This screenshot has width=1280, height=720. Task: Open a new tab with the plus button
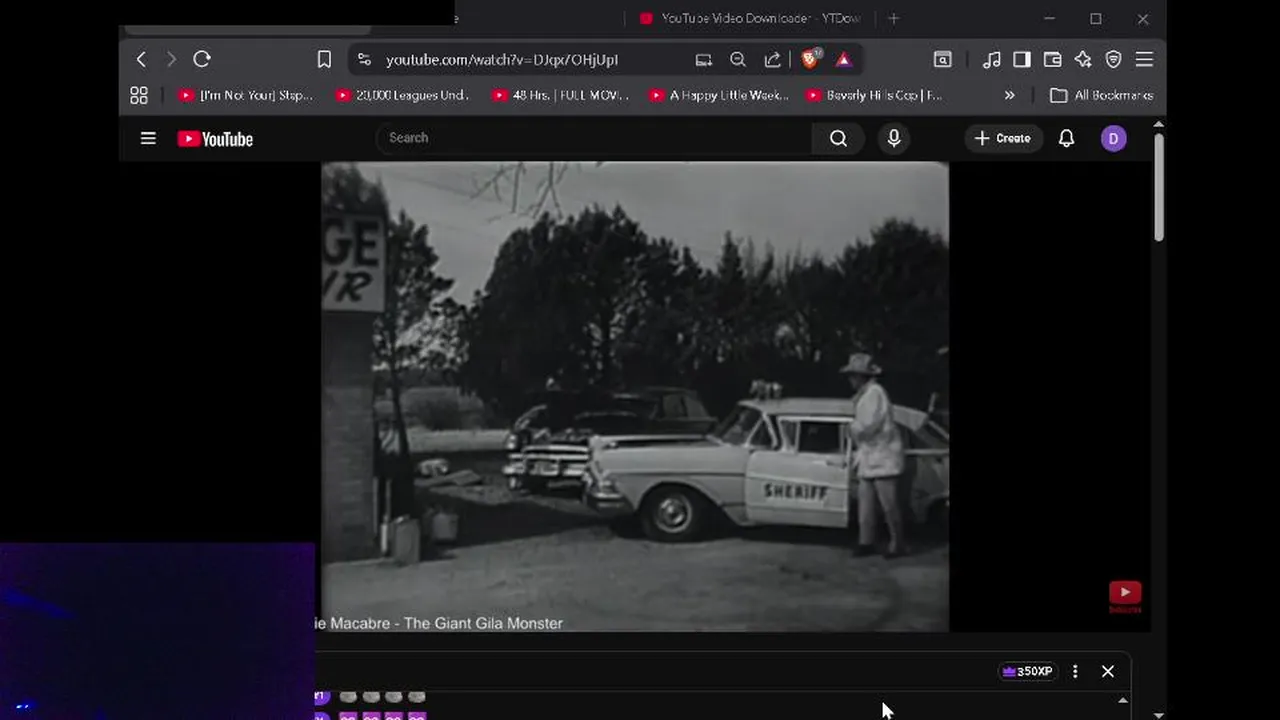click(893, 18)
